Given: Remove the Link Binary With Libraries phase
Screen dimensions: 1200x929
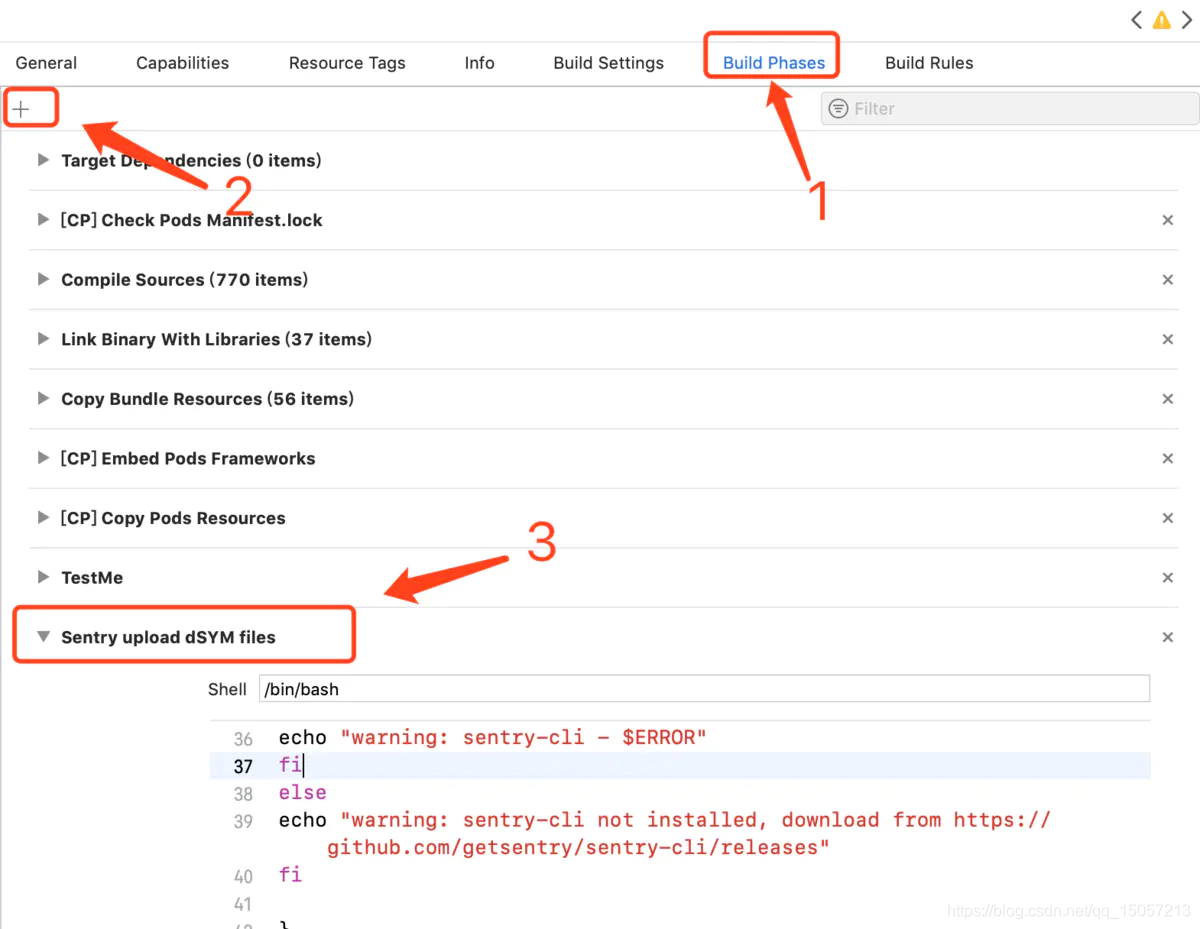Looking at the screenshot, I should tap(1167, 339).
